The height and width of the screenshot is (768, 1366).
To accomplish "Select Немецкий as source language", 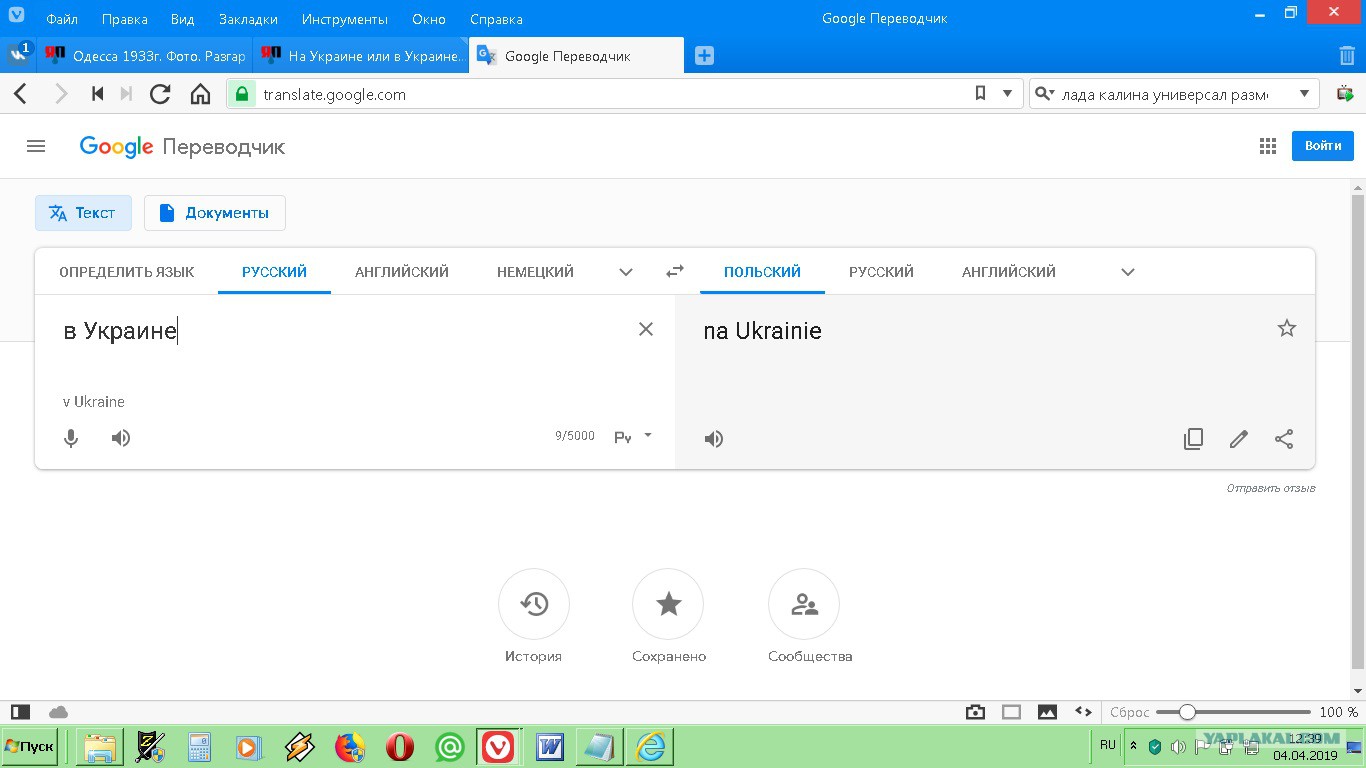I will pos(535,272).
